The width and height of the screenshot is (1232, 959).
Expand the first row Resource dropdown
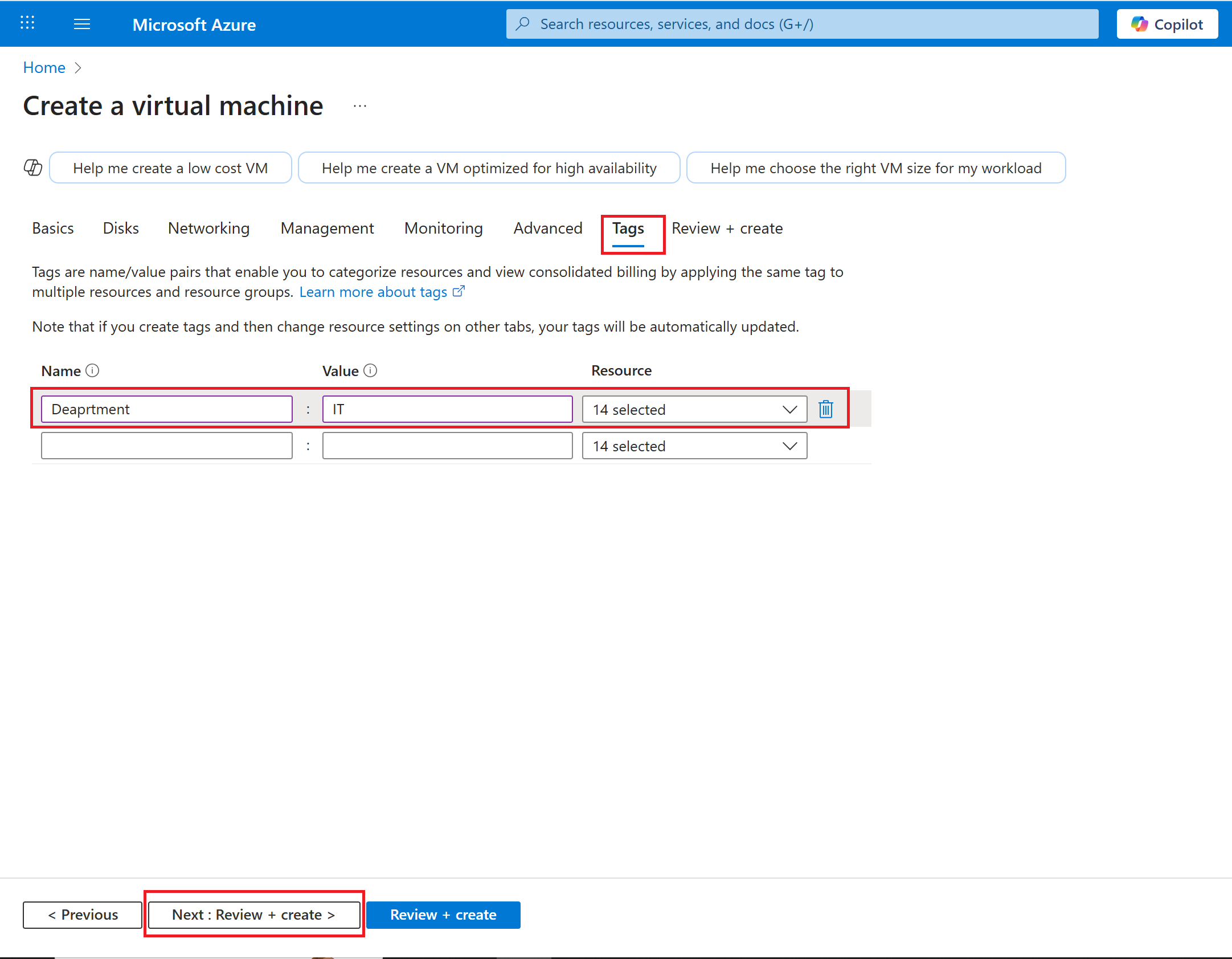[x=694, y=409]
